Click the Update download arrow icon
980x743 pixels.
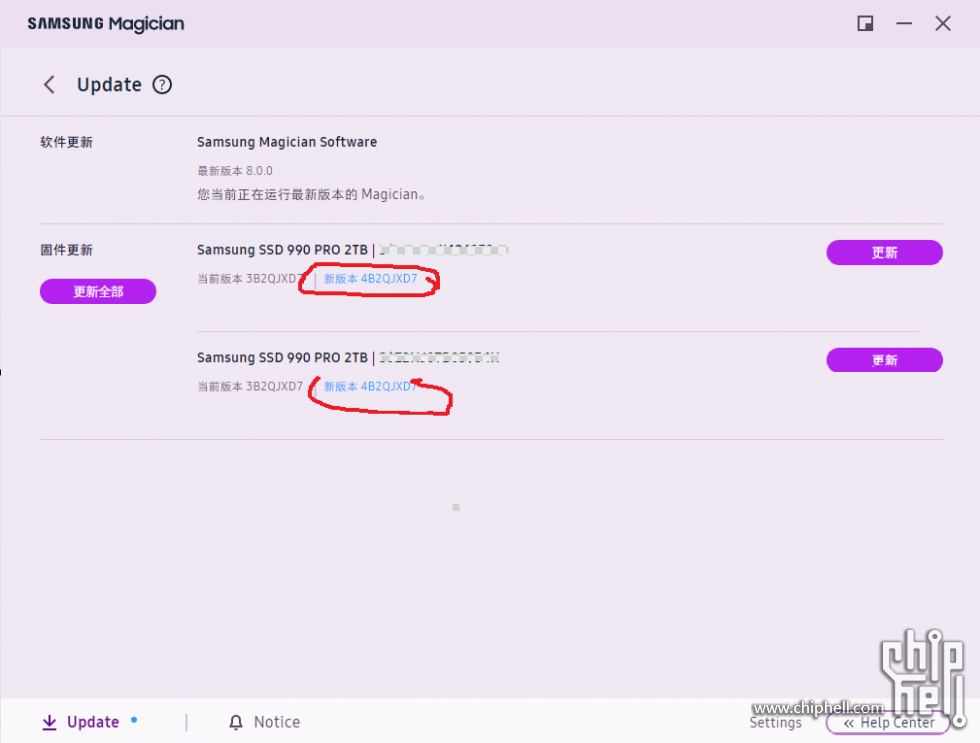coord(49,722)
